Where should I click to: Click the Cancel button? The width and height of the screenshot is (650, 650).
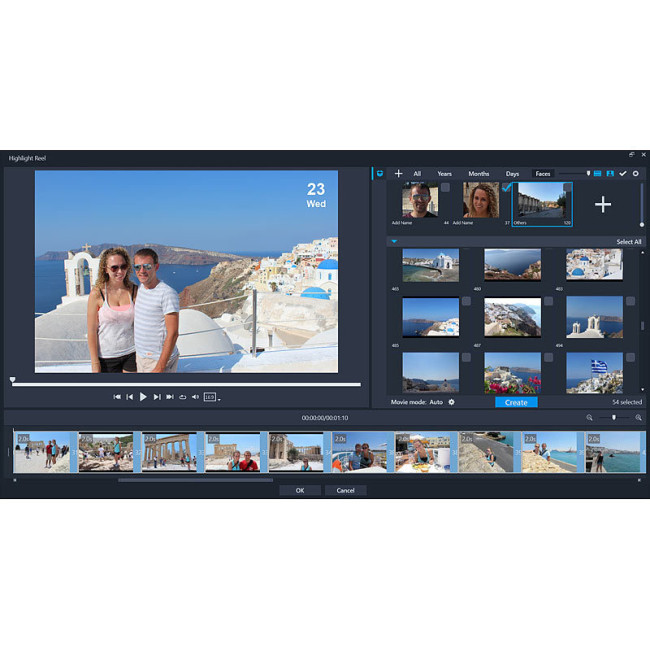coord(345,490)
